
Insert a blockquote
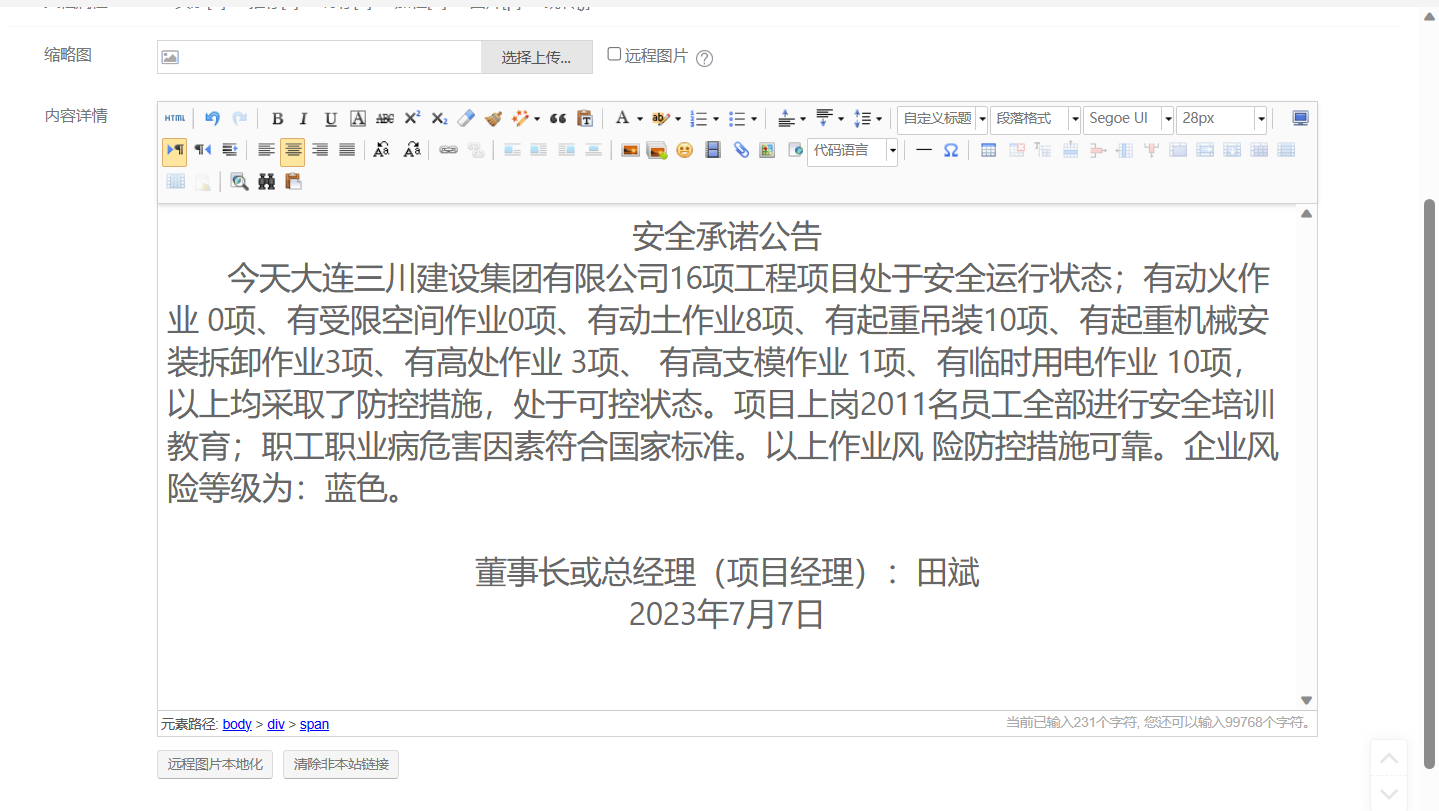pos(558,119)
